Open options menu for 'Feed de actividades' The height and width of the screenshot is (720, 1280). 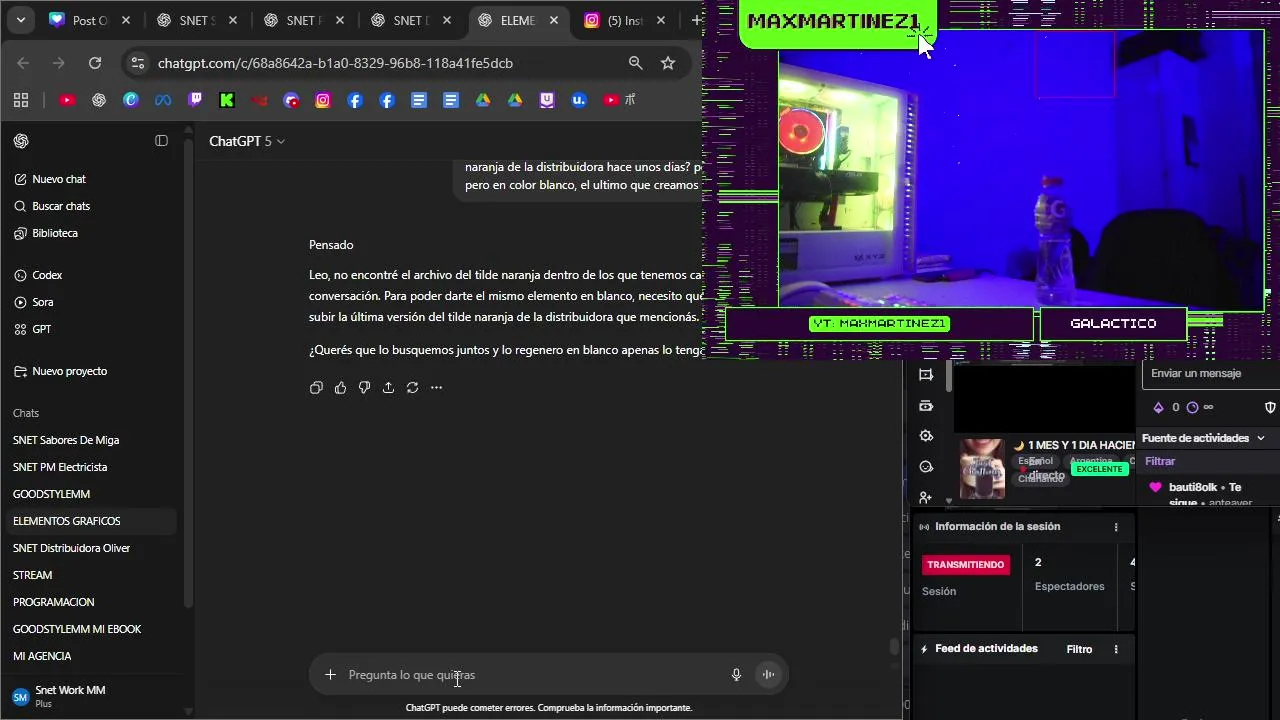coord(1116,649)
